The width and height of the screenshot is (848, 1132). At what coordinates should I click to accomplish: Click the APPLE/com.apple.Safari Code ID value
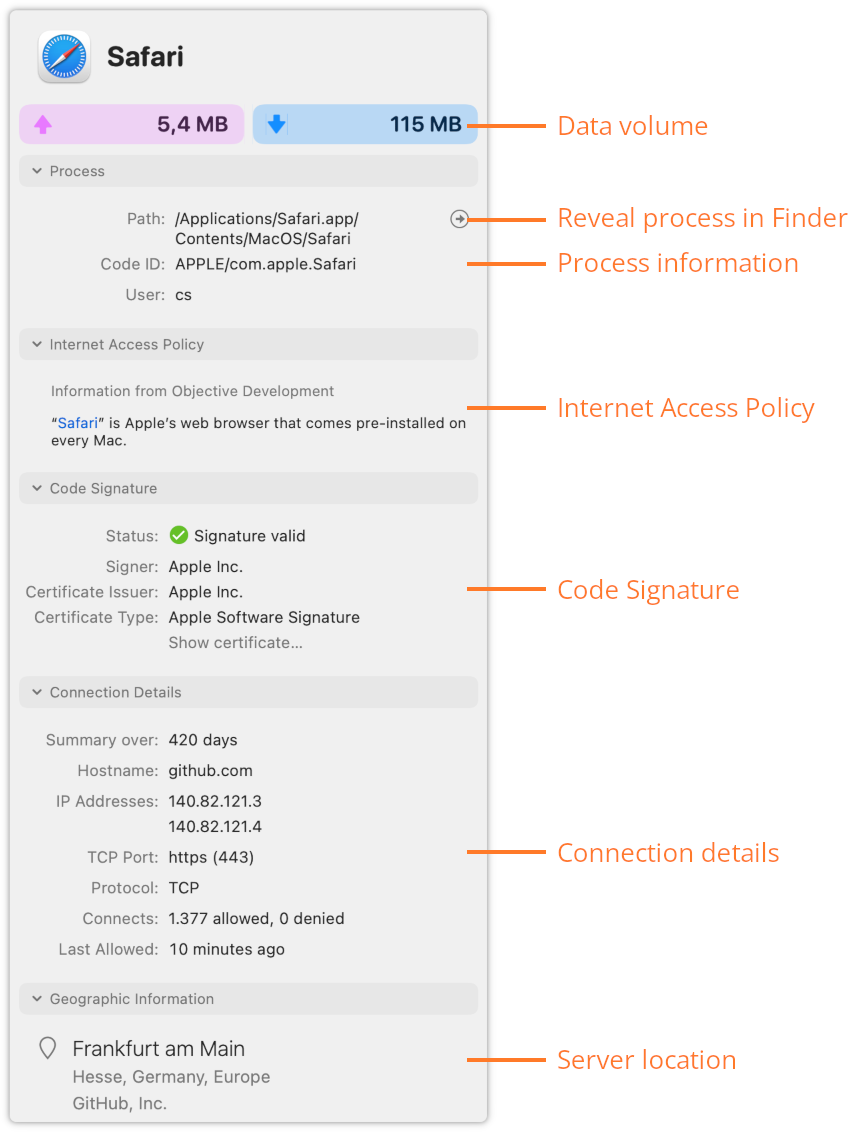[x=266, y=264]
